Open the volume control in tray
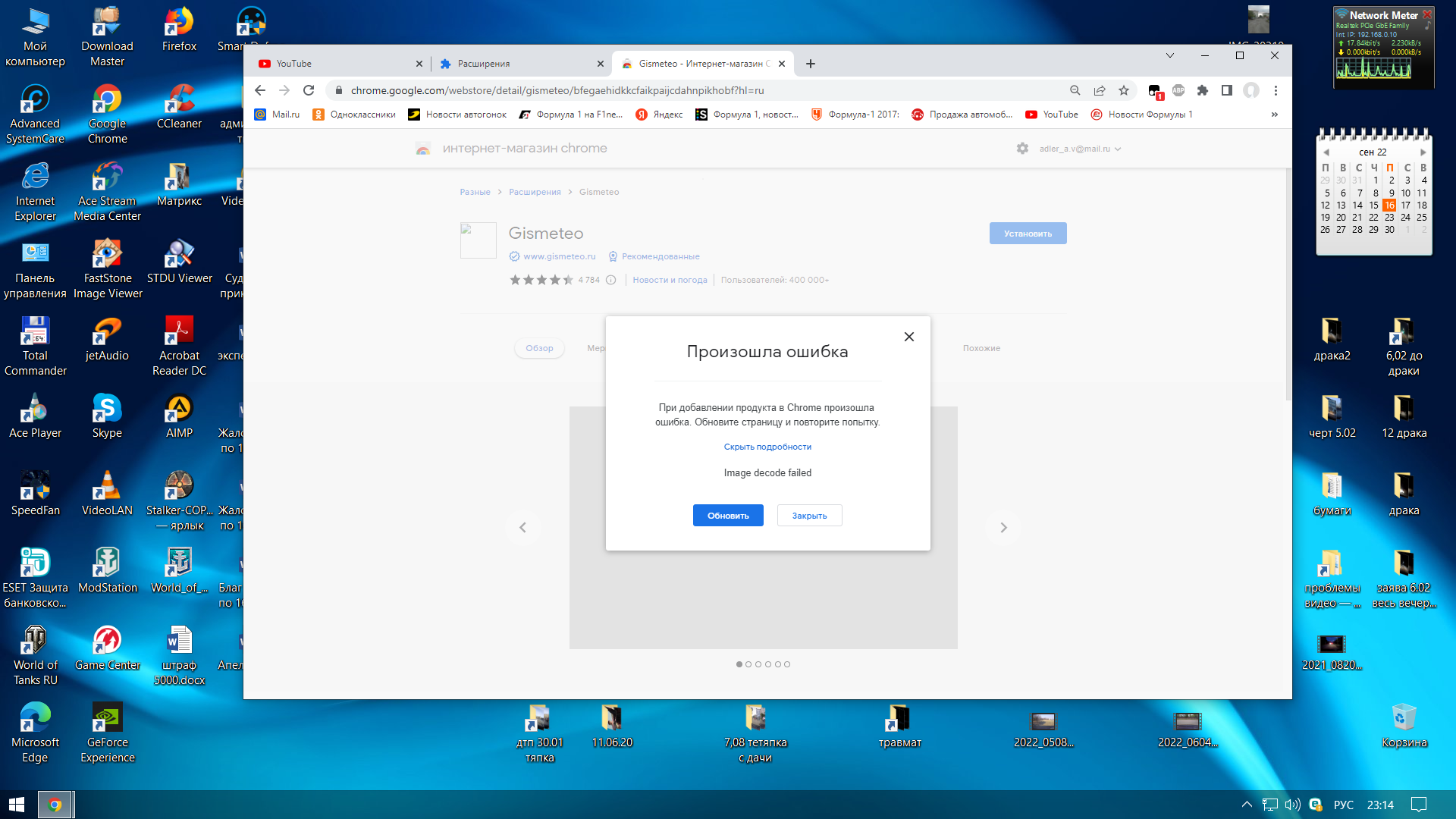Image resolution: width=1456 pixels, height=819 pixels. point(1292,805)
